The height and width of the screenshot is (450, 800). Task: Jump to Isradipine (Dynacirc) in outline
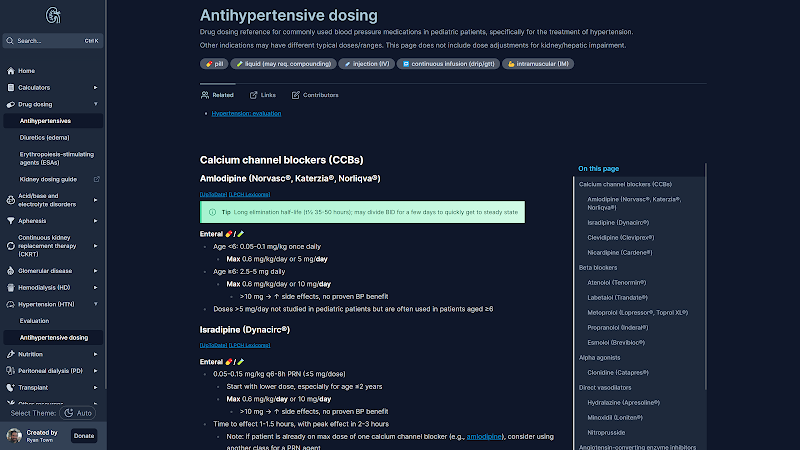coord(618,223)
